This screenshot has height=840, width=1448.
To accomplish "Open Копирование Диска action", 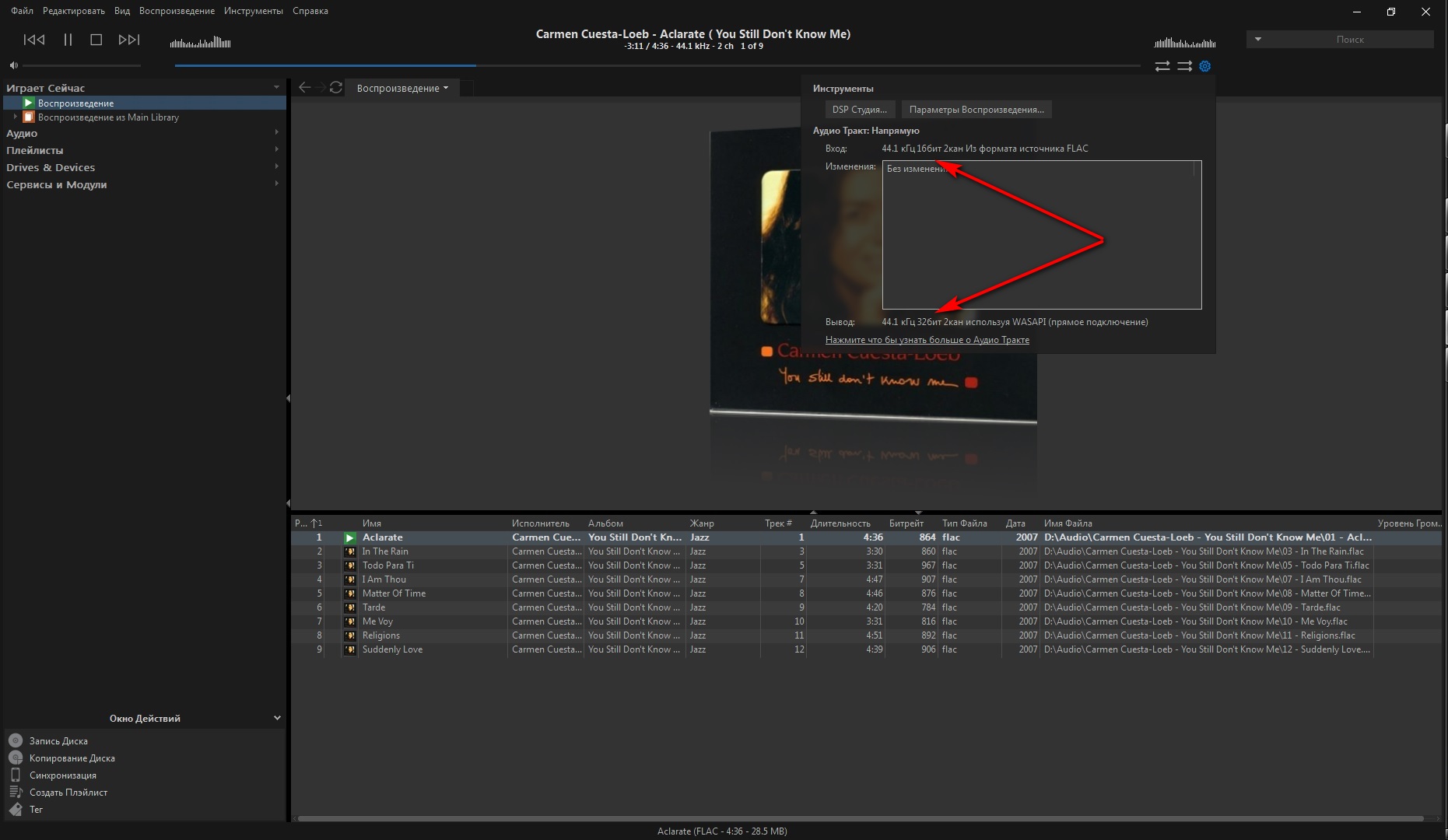I will point(72,758).
